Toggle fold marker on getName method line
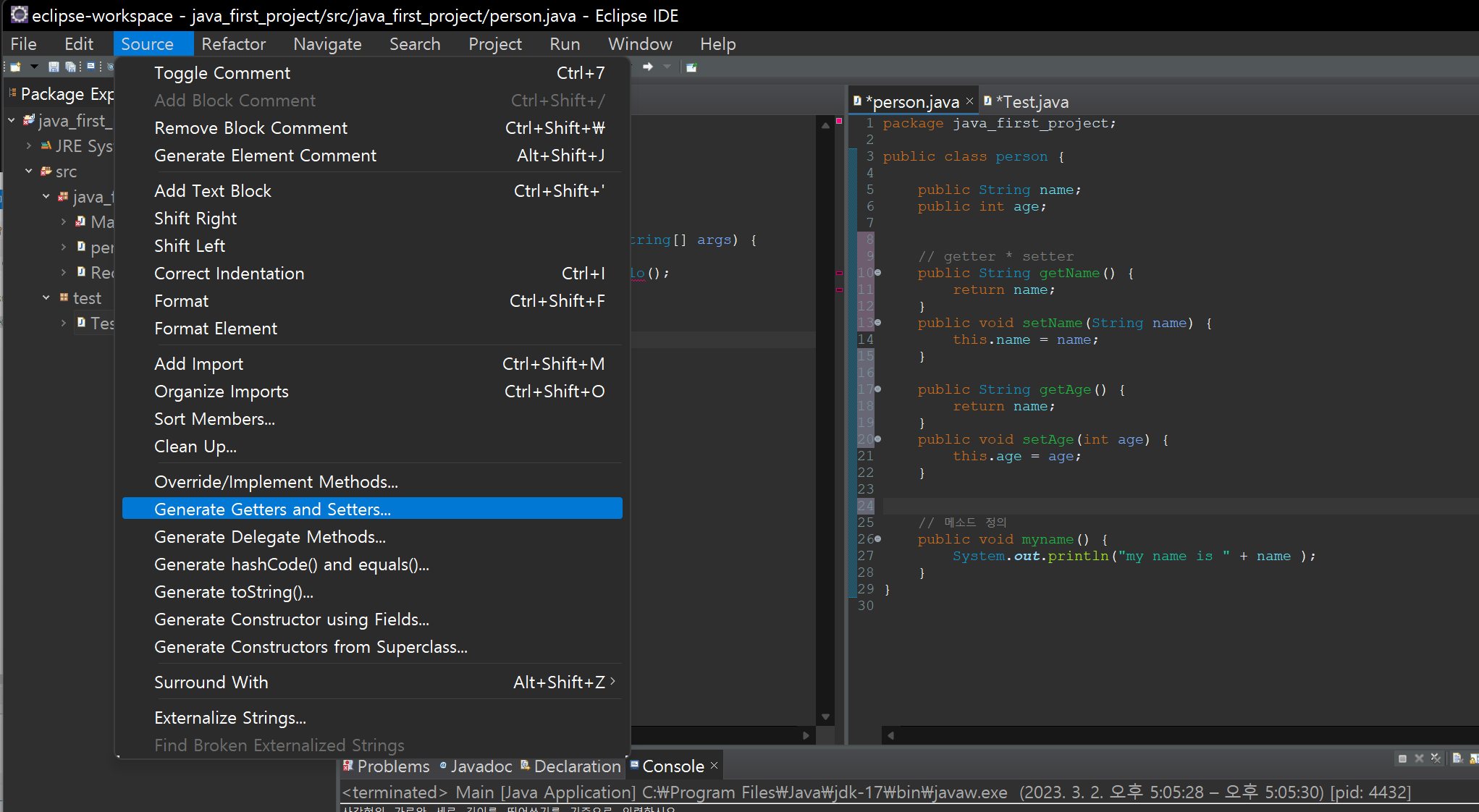The width and height of the screenshot is (1479, 812). [x=878, y=273]
